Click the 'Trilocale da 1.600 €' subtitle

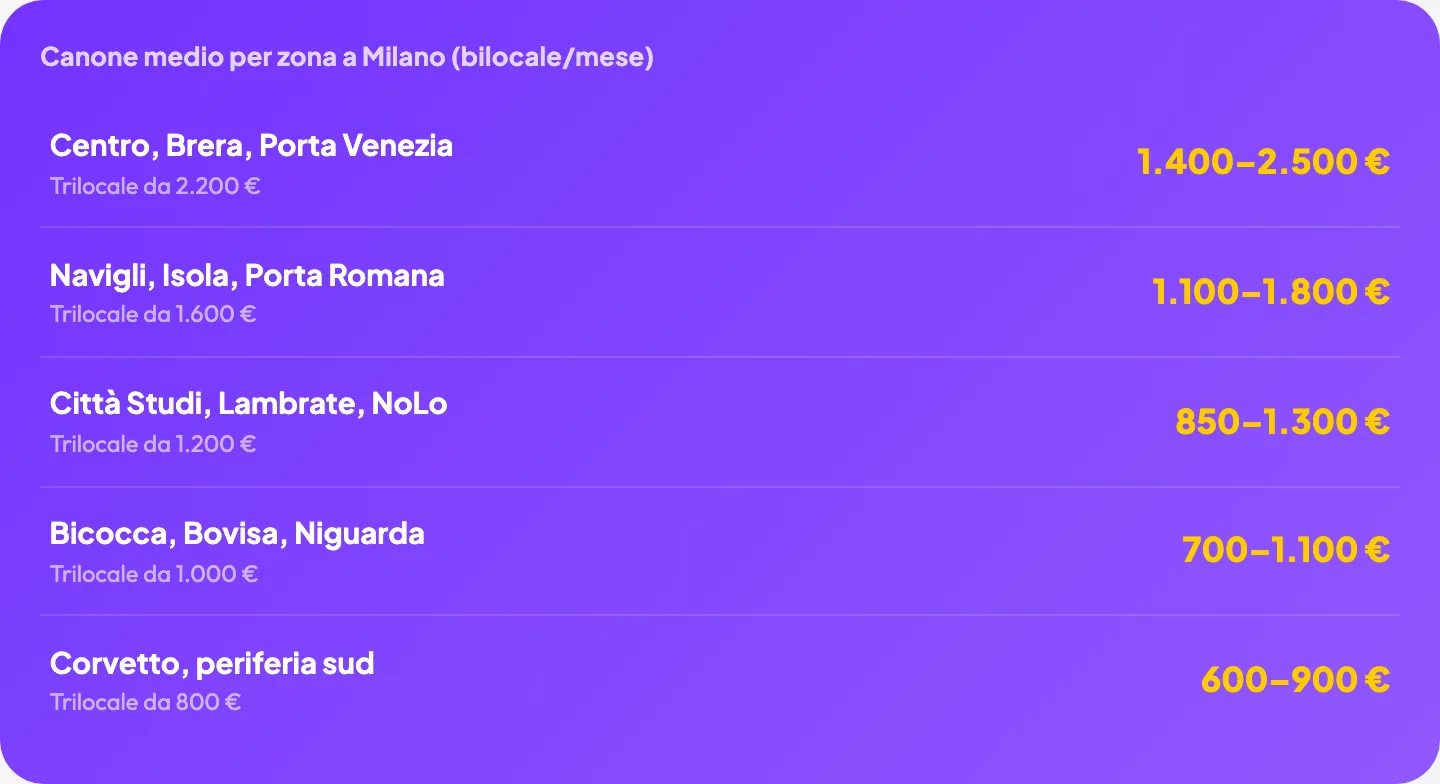tap(153, 314)
